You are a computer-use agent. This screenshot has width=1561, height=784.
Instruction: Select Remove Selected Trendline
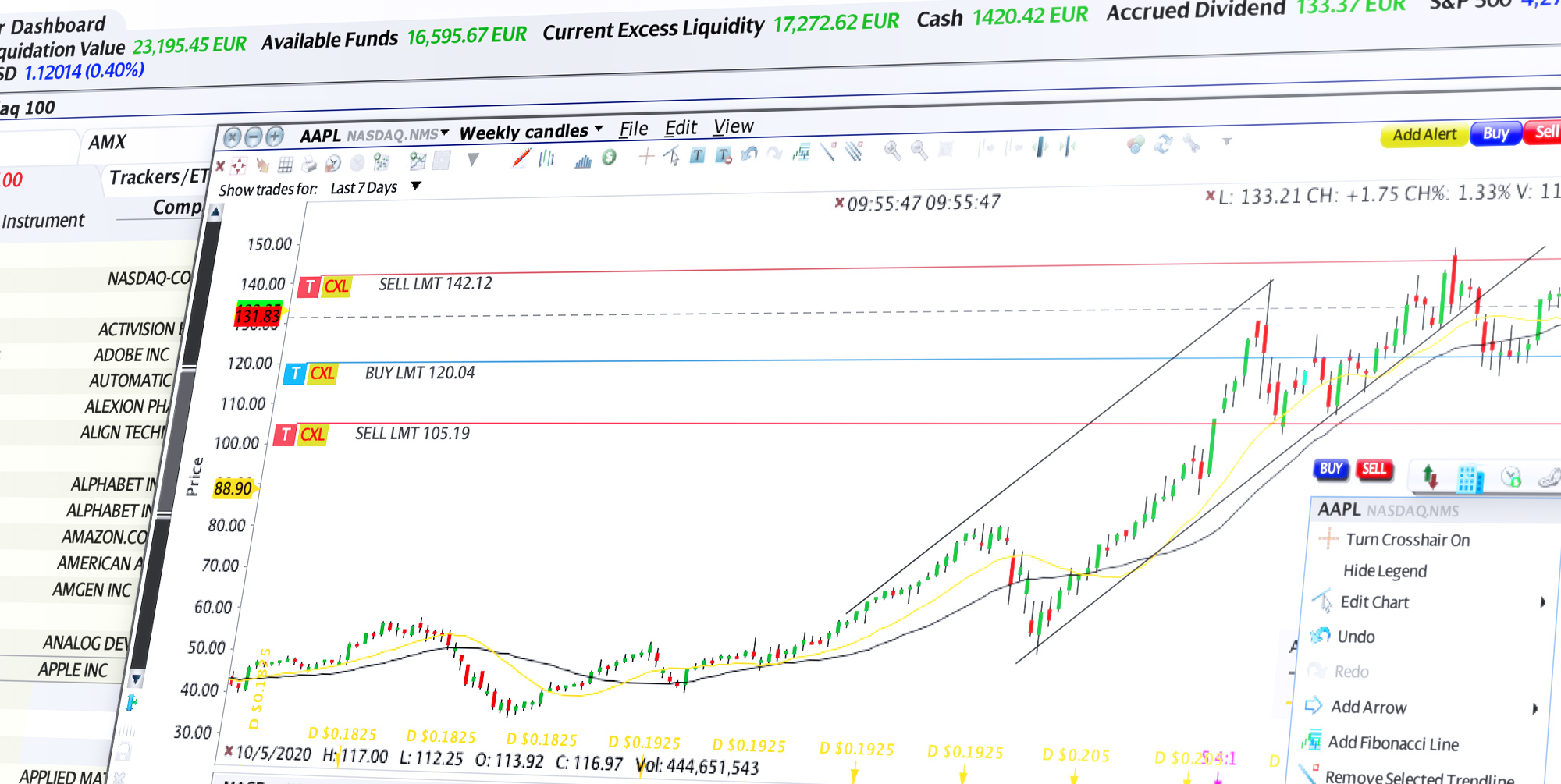tap(1419, 777)
